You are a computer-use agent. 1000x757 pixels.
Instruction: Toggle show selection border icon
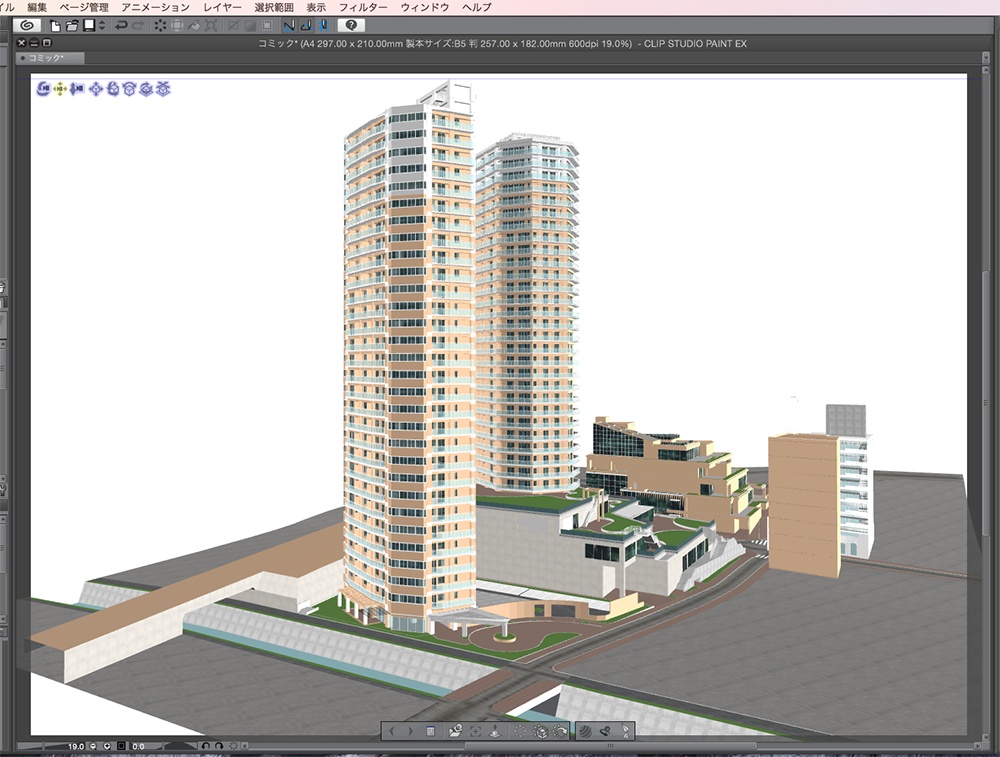click(267, 25)
